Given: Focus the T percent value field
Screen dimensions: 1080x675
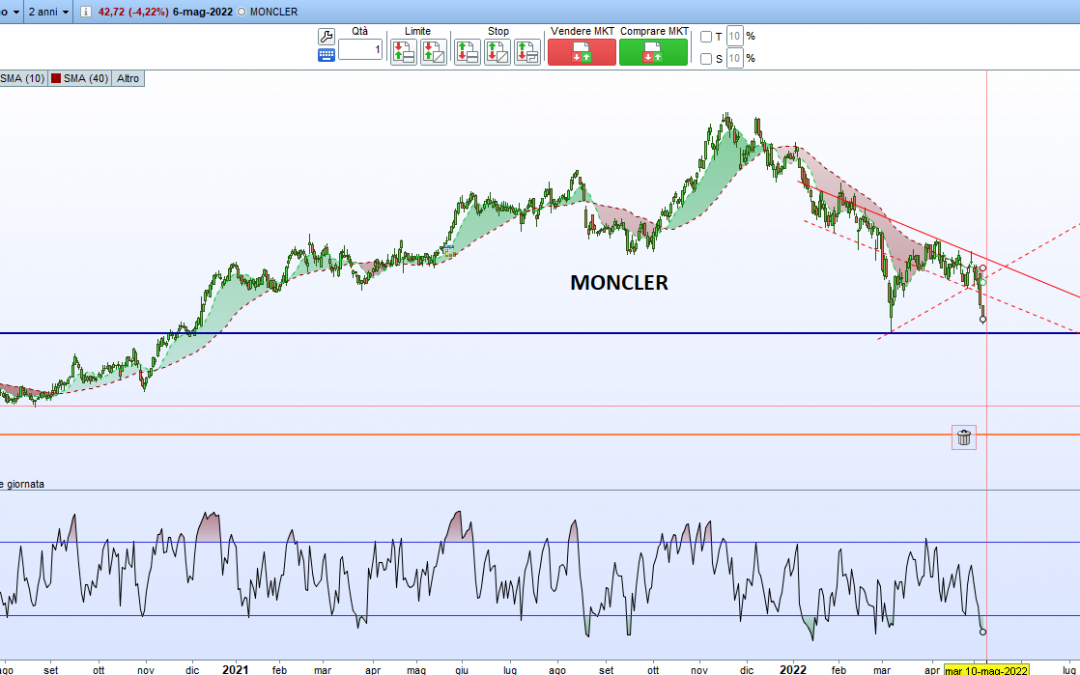Looking at the screenshot, I should 735,36.
